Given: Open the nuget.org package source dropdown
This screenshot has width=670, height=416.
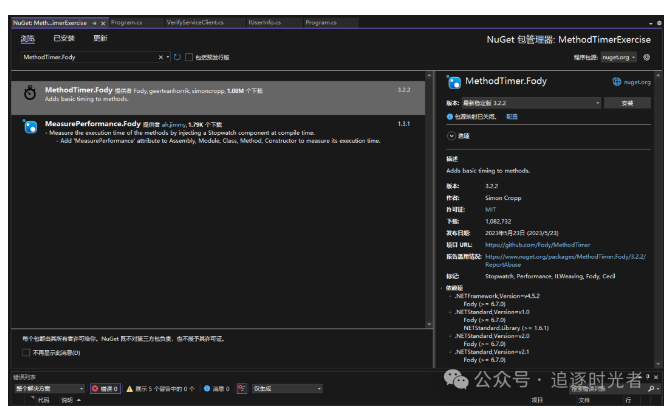Looking at the screenshot, I should point(619,57).
